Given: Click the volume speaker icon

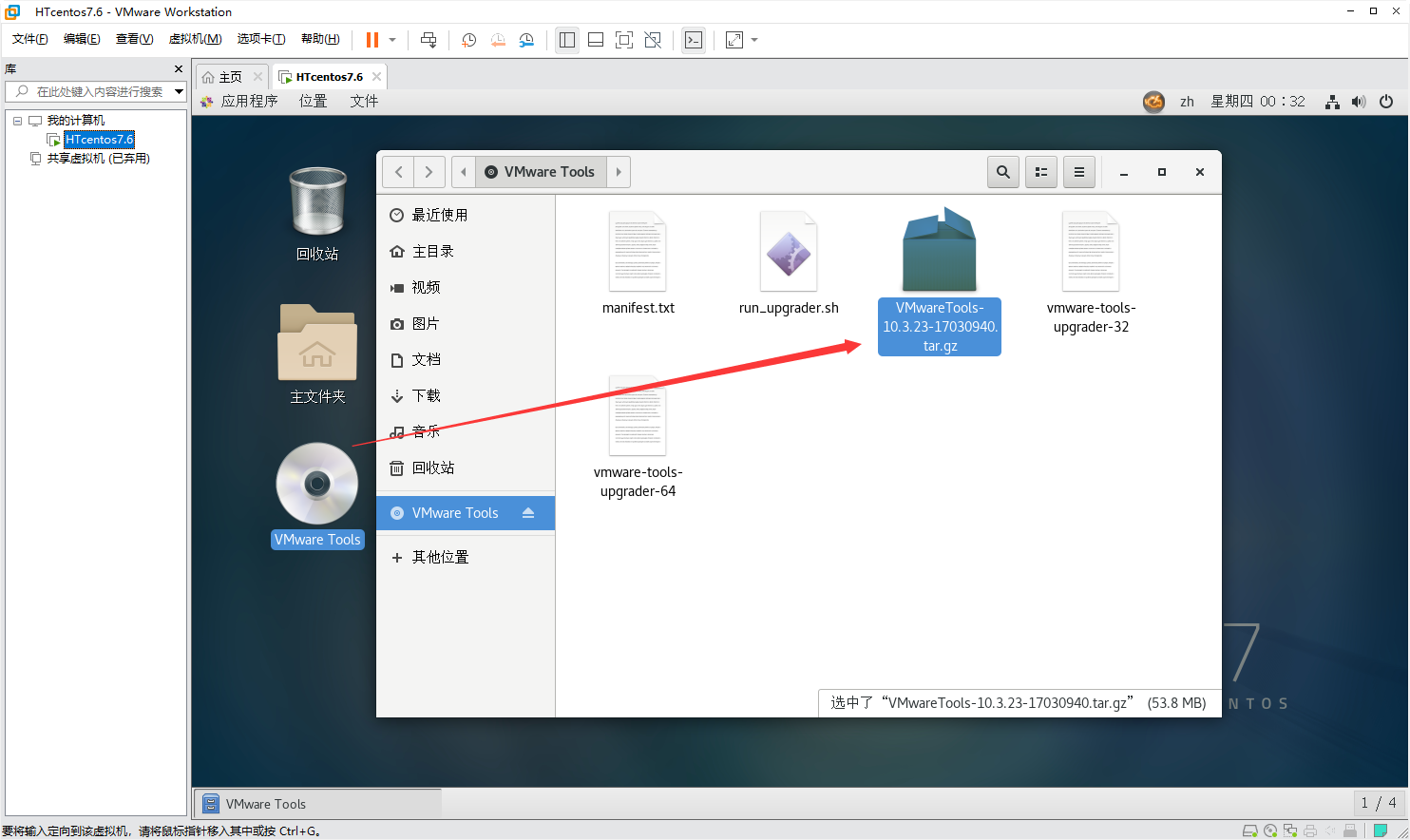Looking at the screenshot, I should point(1359,102).
